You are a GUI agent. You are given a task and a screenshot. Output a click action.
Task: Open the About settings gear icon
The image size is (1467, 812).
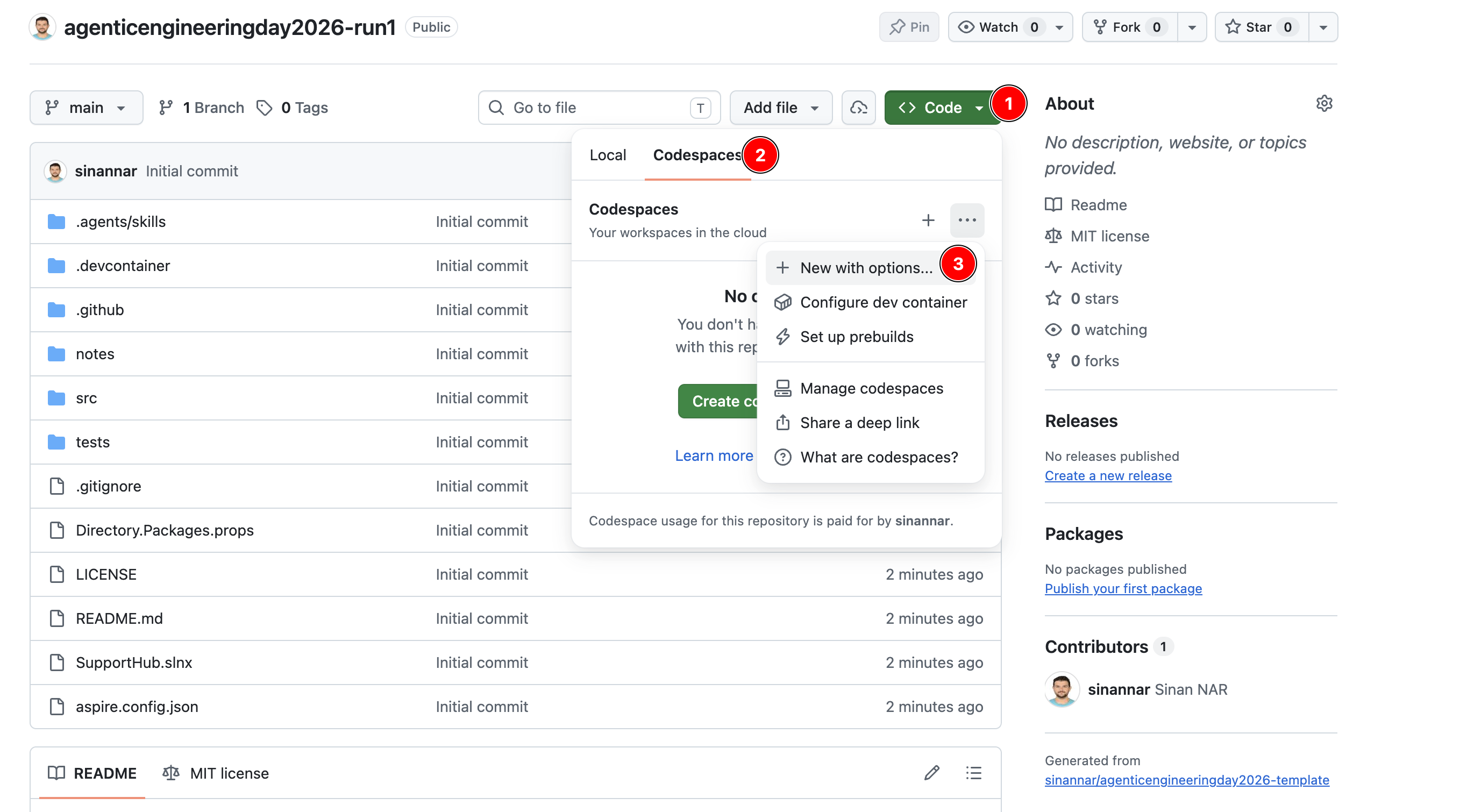(x=1324, y=104)
